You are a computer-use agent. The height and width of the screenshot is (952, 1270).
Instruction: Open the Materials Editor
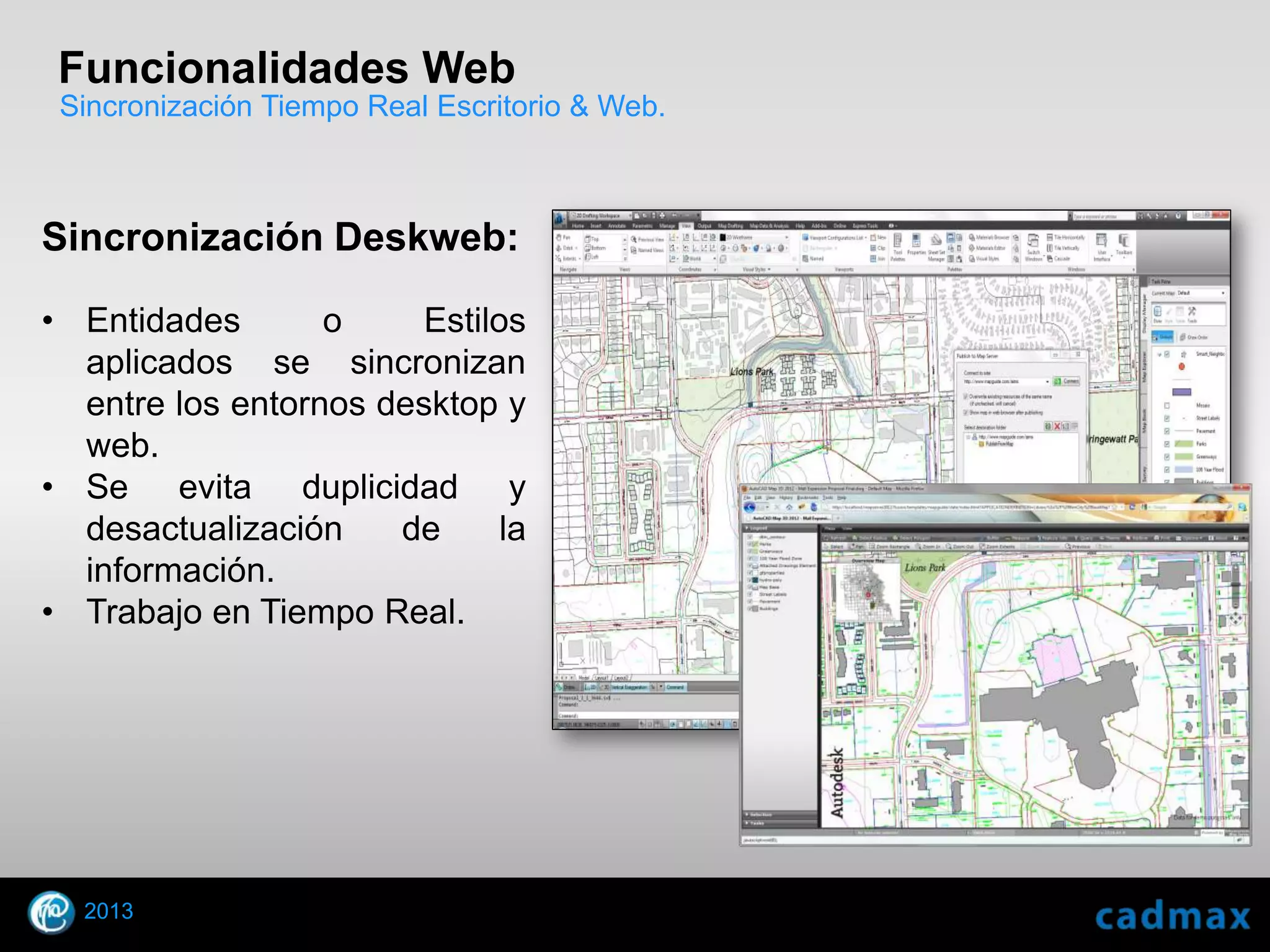click(988, 248)
